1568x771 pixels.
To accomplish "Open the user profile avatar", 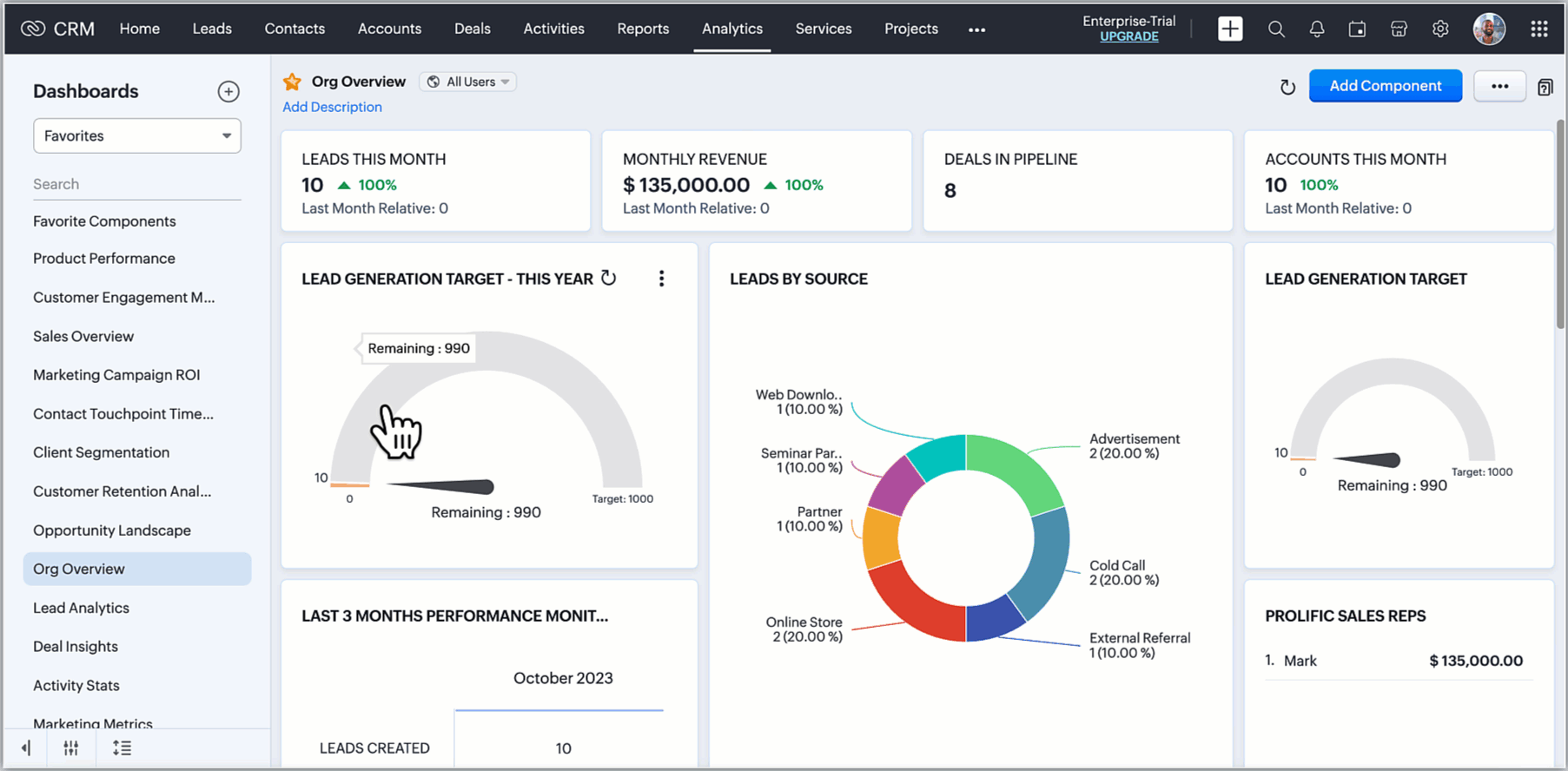I will click(1489, 29).
